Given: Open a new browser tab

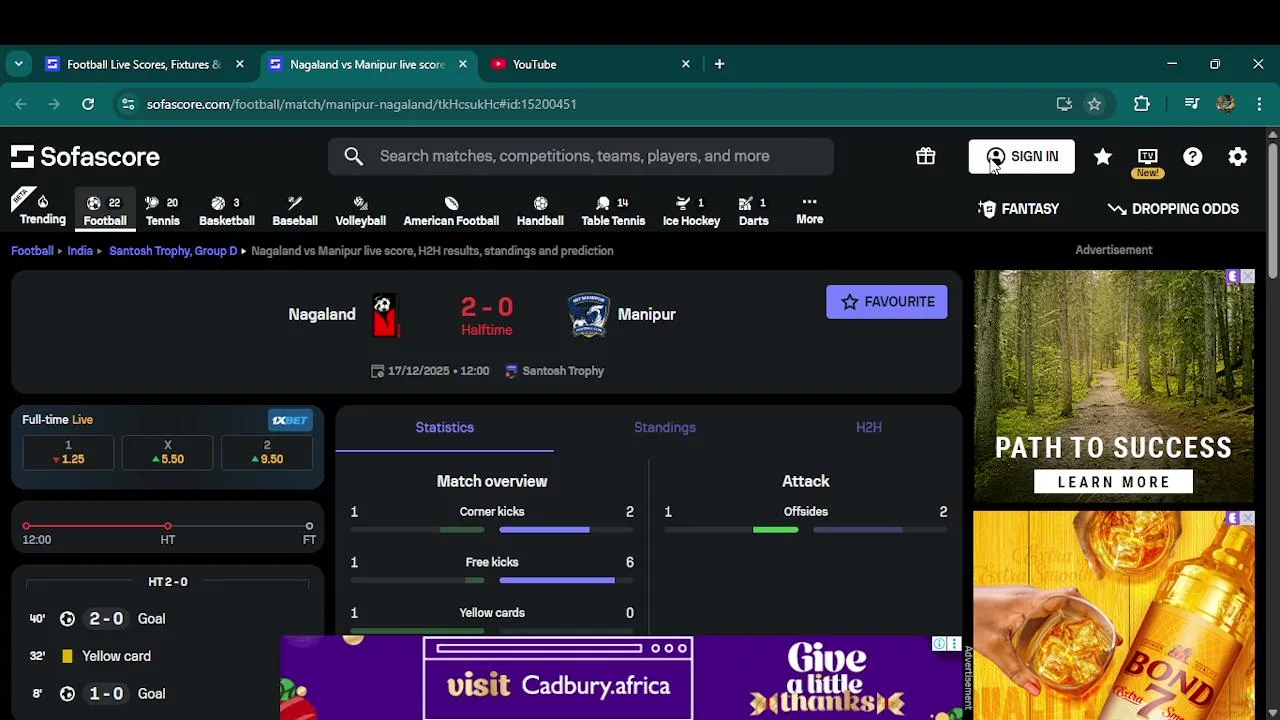Looking at the screenshot, I should (x=719, y=64).
